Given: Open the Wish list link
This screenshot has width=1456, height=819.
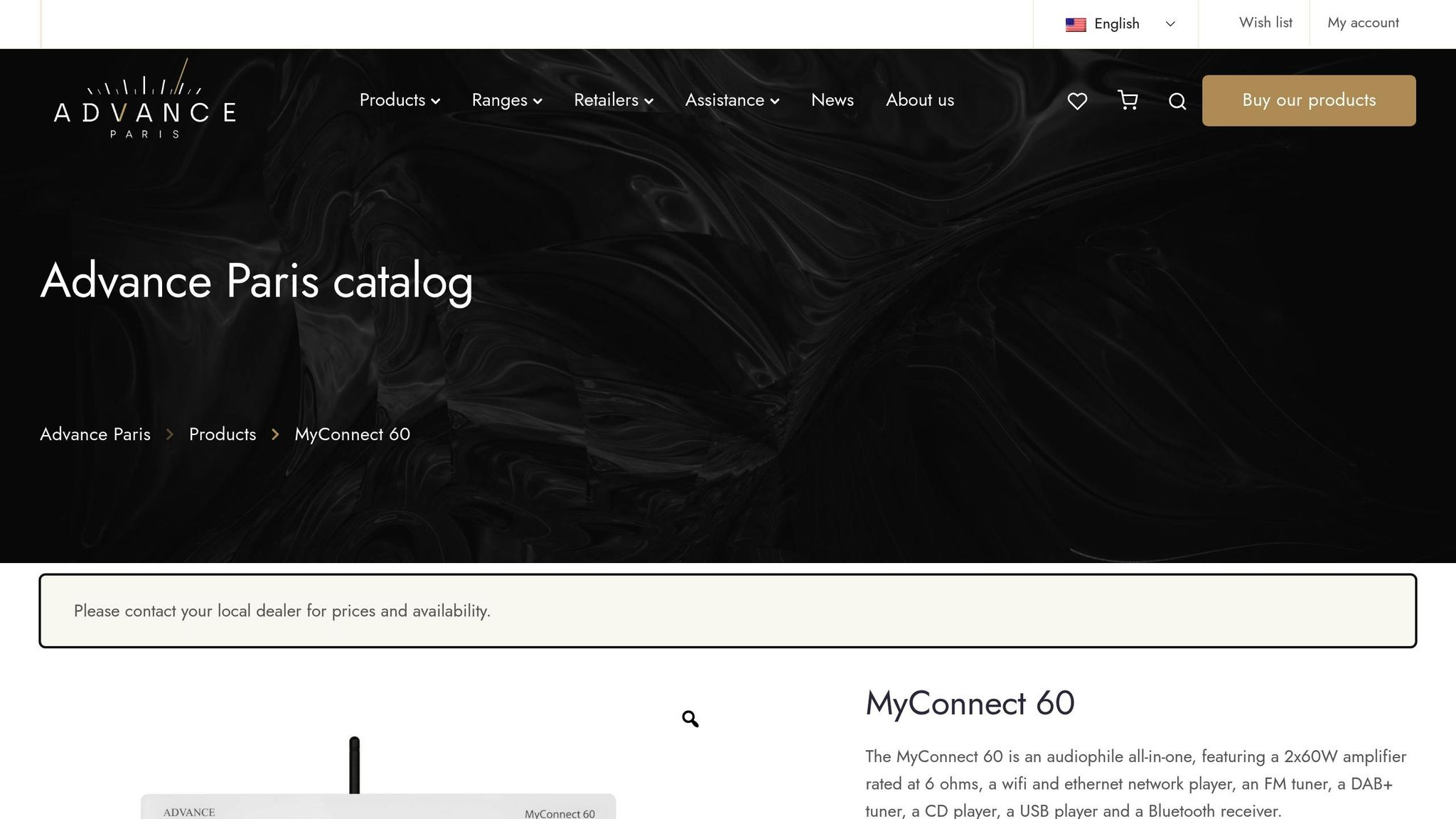Looking at the screenshot, I should (x=1265, y=23).
